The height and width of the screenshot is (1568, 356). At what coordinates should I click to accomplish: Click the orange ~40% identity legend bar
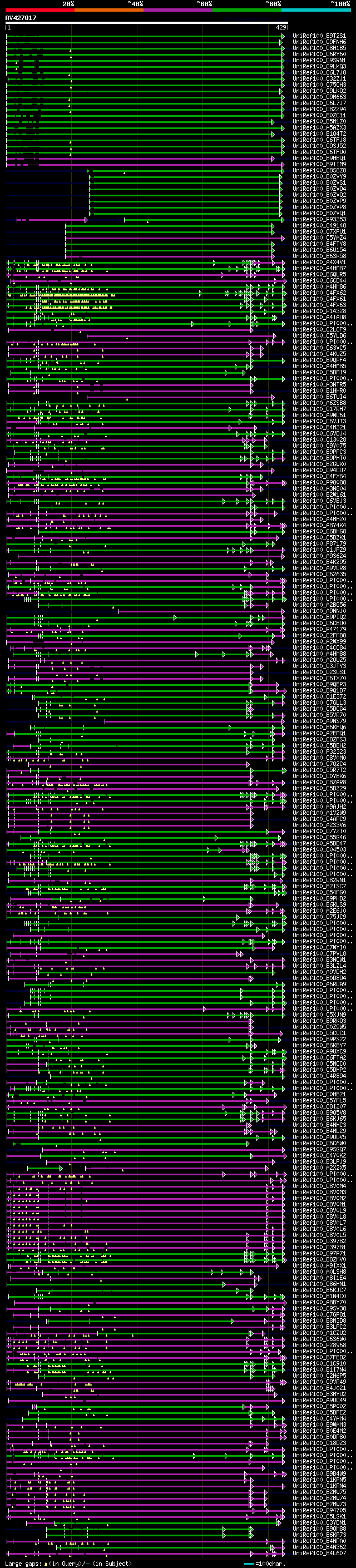(109, 10)
